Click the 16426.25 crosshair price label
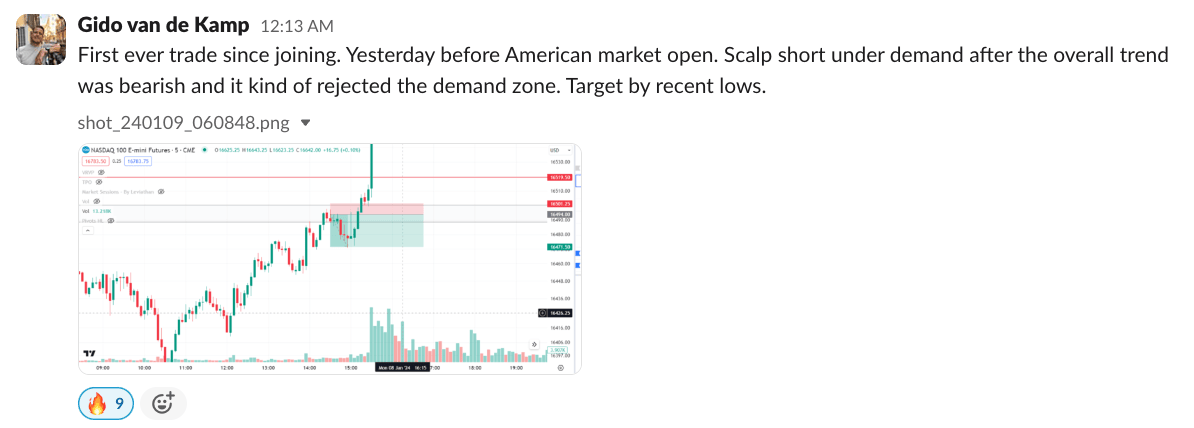 click(x=558, y=312)
